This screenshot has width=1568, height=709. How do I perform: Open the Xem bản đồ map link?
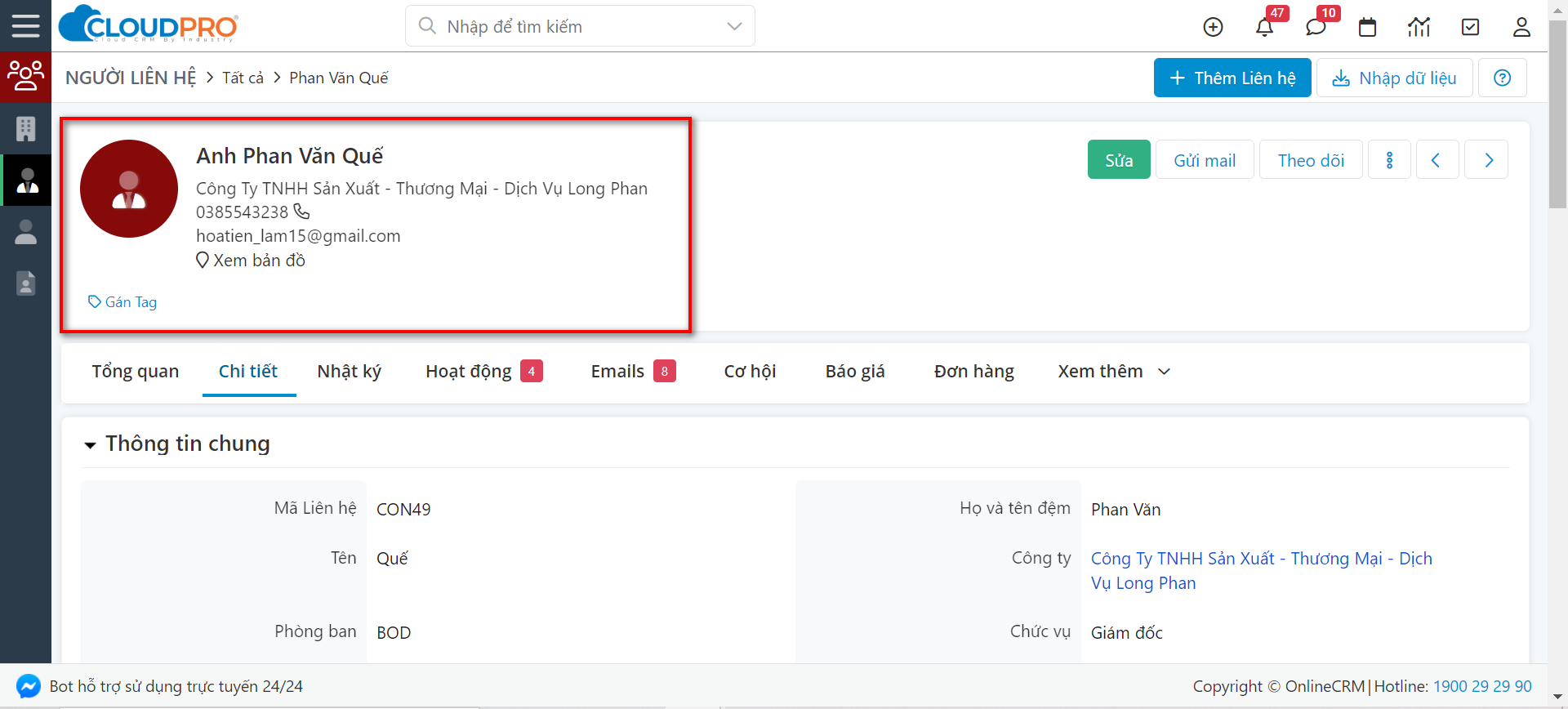pyautogui.click(x=251, y=261)
